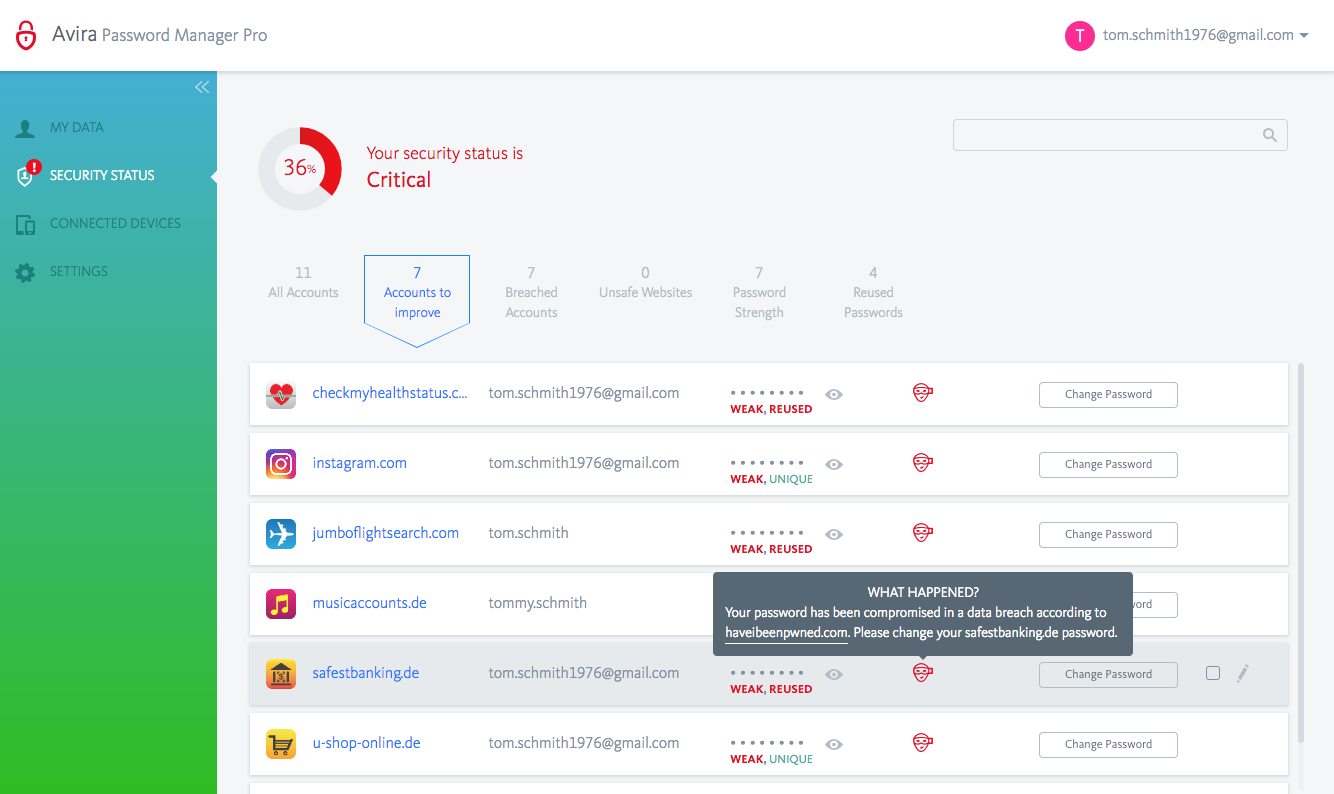Click 'WEAK, UNIQUE' label in instagram row
Image resolution: width=1334 pixels, height=794 pixels.
(x=771, y=479)
